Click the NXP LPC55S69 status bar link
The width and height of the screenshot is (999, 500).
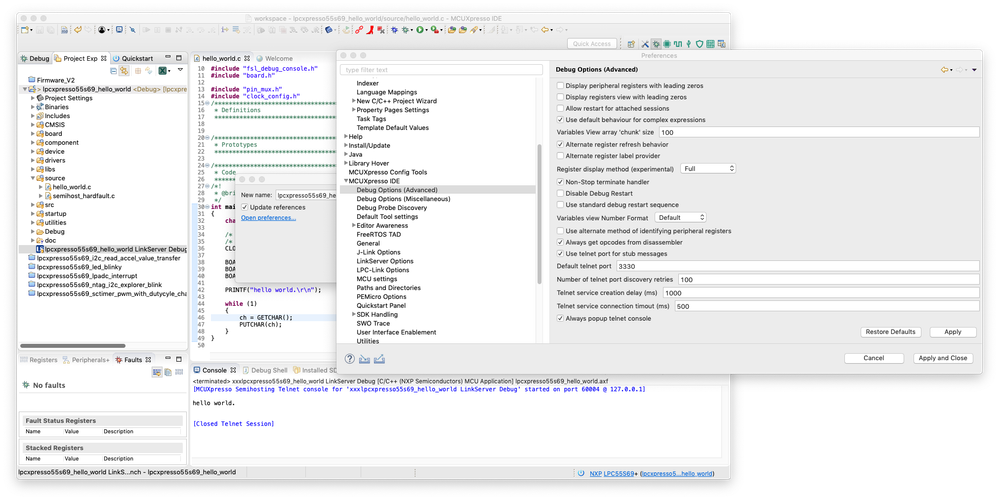tap(611, 473)
